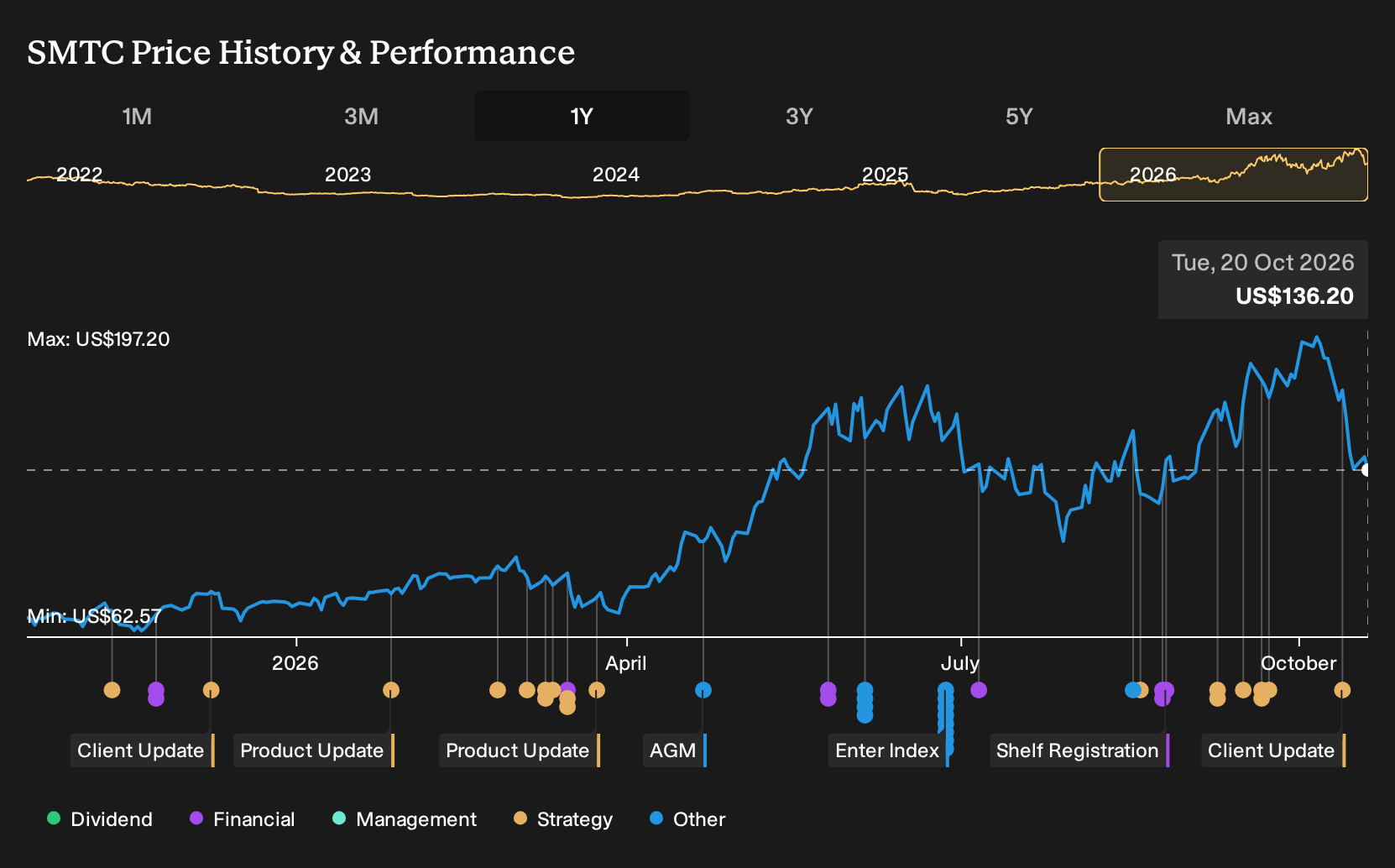Click the SMTC Price History & Performance title
1395x868 pixels.
click(x=300, y=52)
